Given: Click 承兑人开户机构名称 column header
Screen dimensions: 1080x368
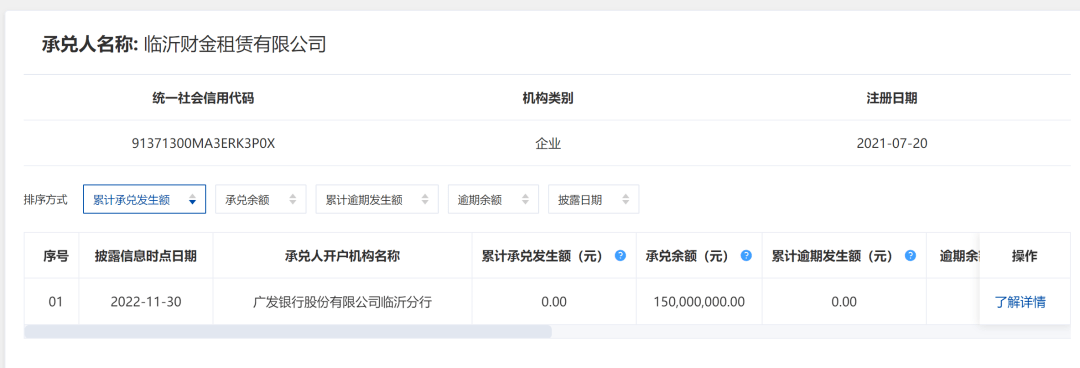Looking at the screenshot, I should pyautogui.click(x=342, y=256).
